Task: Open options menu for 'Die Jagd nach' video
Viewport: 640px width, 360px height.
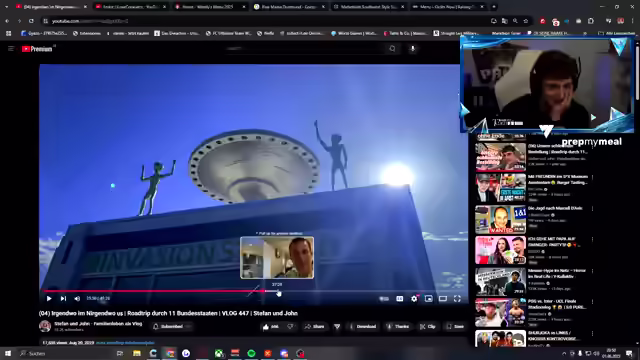Action: [592, 209]
